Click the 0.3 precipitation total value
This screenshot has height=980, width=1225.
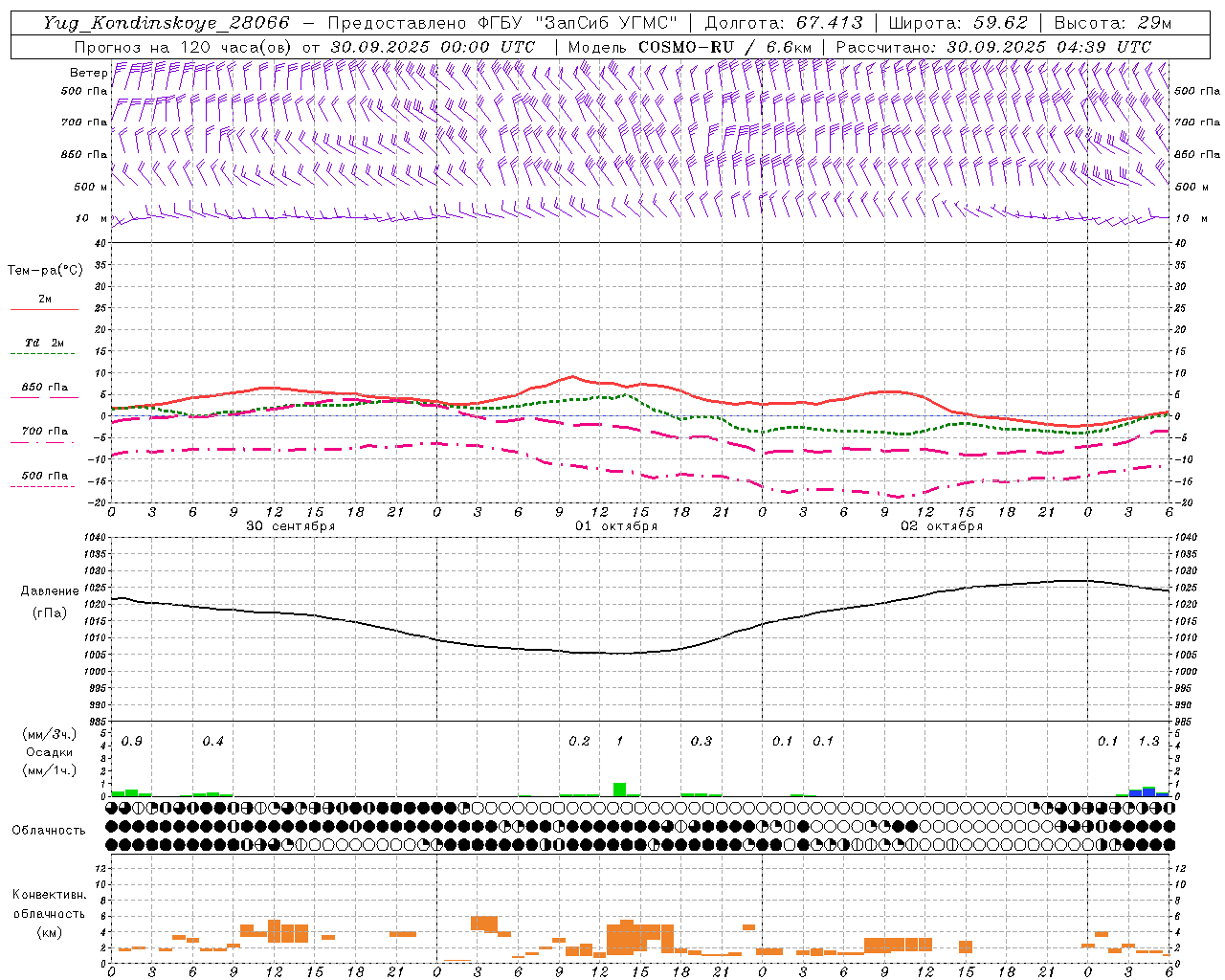702,742
